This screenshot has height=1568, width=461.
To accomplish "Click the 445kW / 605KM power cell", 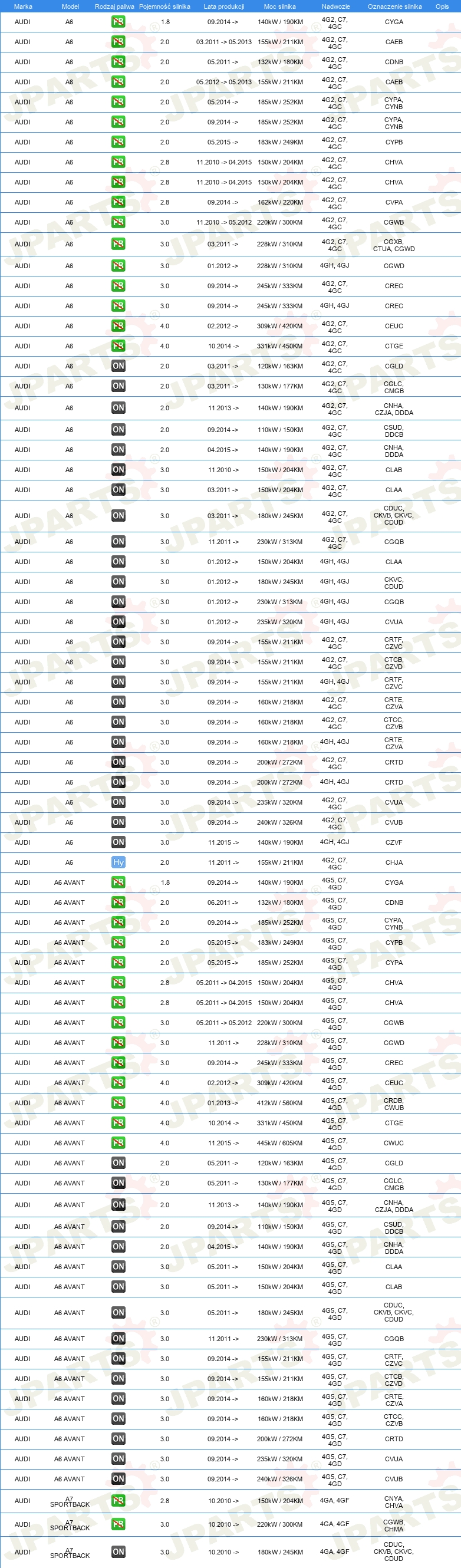I will tap(280, 1143).
